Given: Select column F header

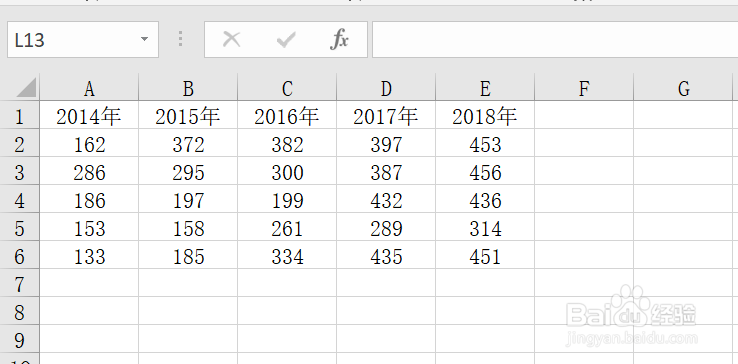Looking at the screenshot, I should pyautogui.click(x=584, y=88).
